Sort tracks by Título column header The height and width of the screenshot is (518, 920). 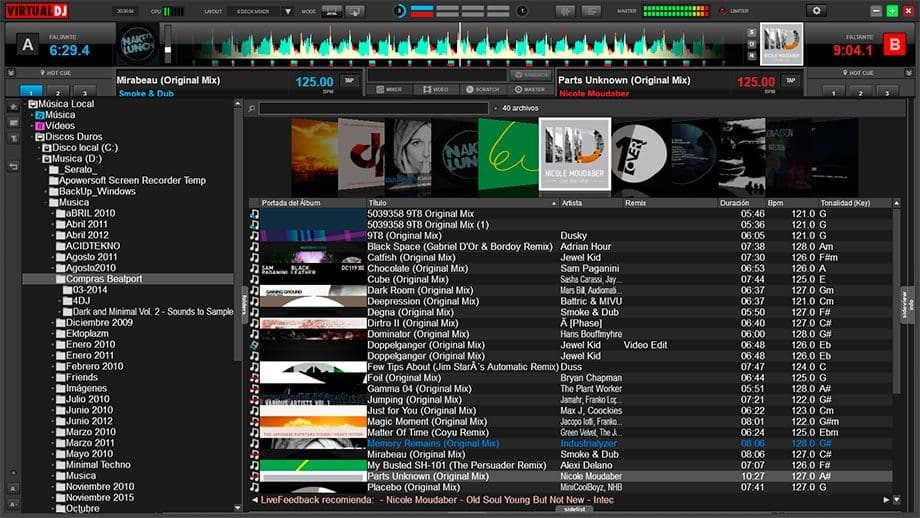coord(462,203)
